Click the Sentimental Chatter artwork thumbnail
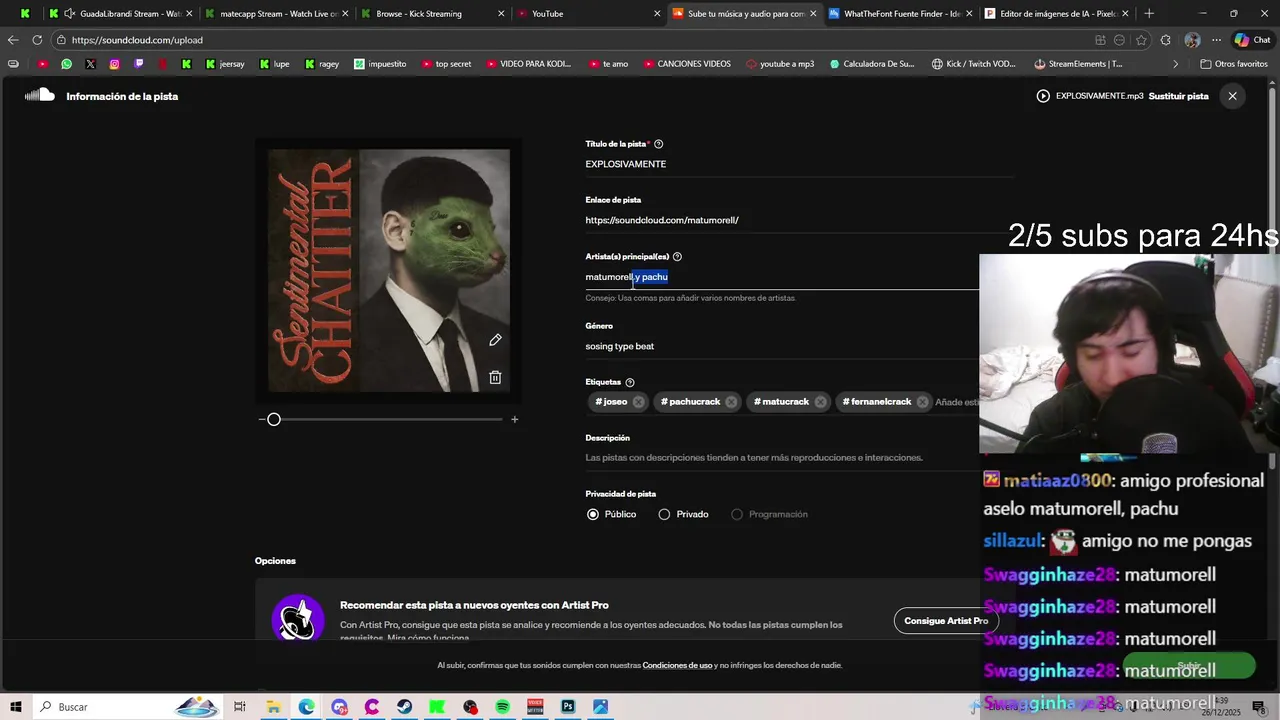The width and height of the screenshot is (1280, 720). pos(389,271)
